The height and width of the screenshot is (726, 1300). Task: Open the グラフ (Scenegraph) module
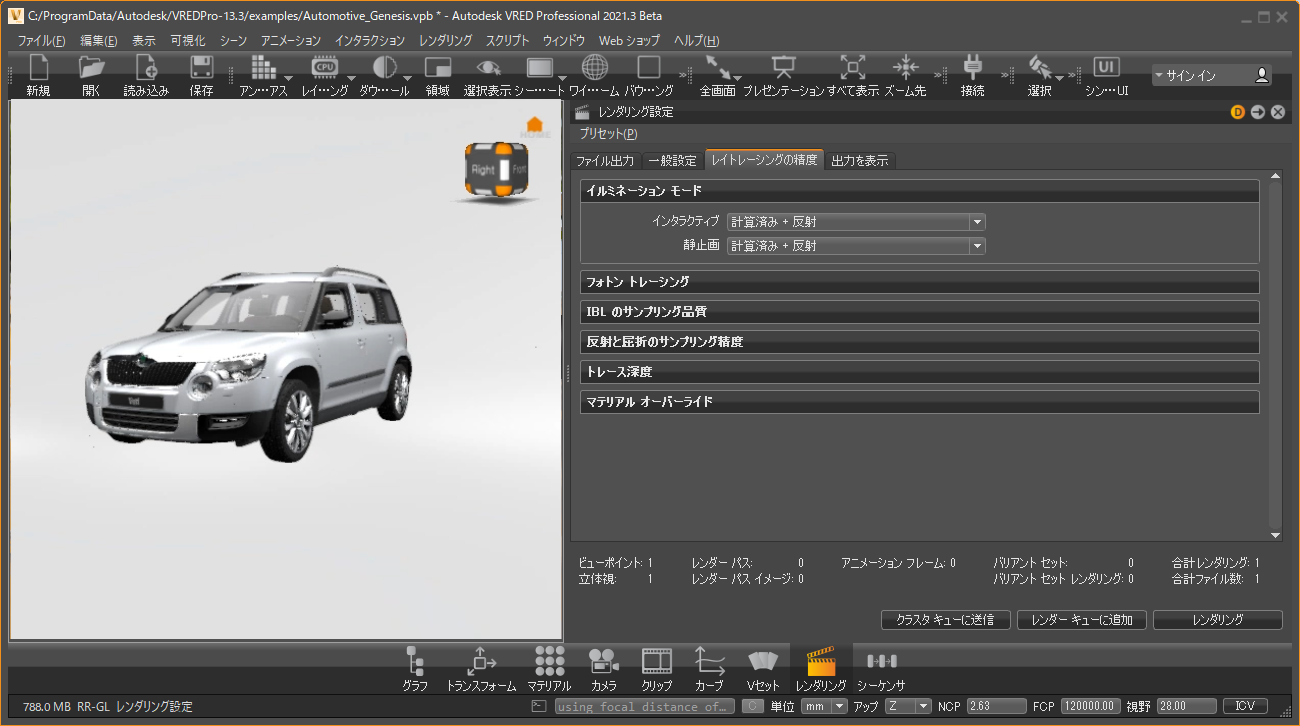tap(415, 669)
